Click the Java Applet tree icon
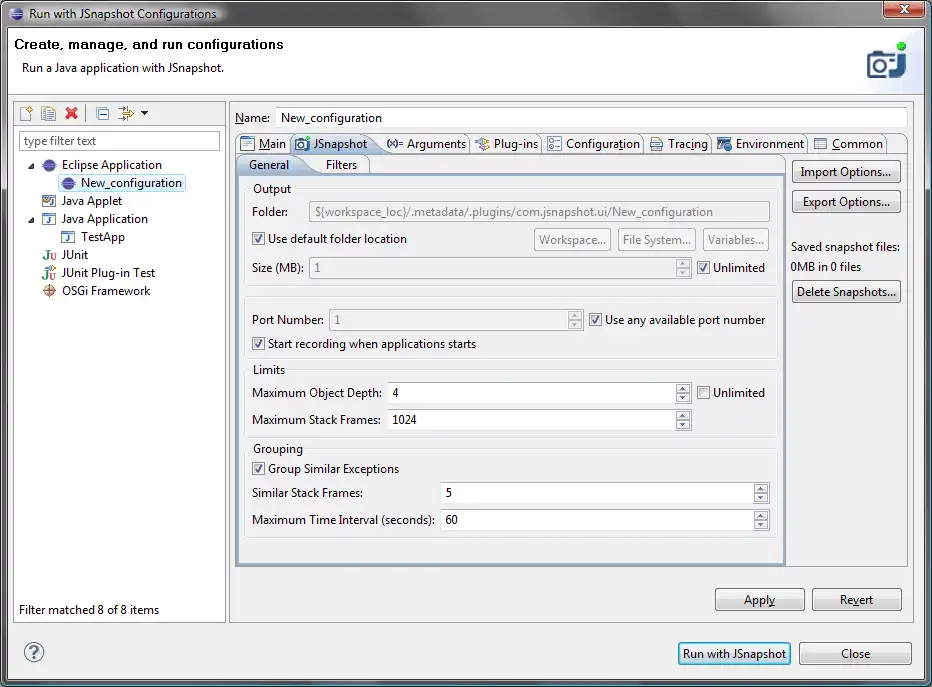 point(49,201)
